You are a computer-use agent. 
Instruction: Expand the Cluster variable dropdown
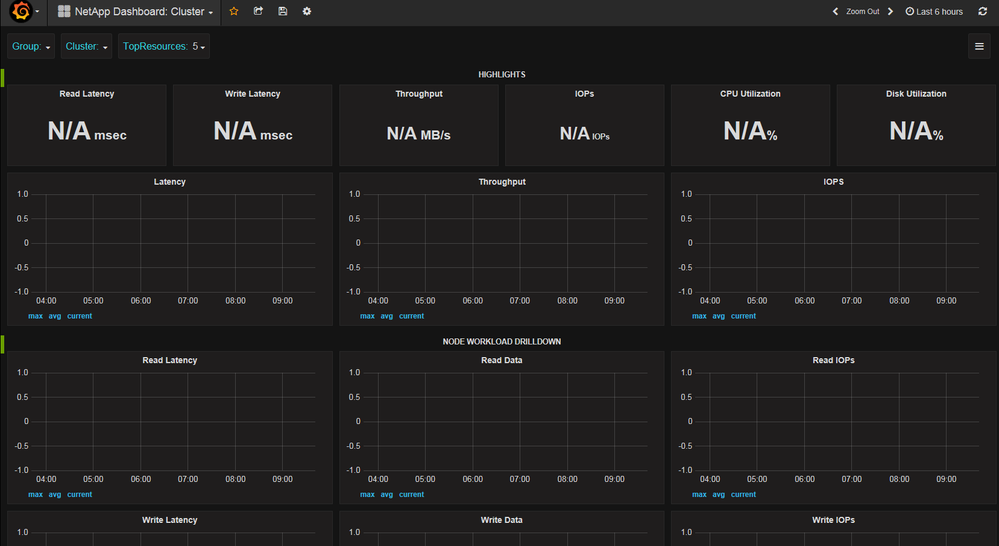click(87, 46)
